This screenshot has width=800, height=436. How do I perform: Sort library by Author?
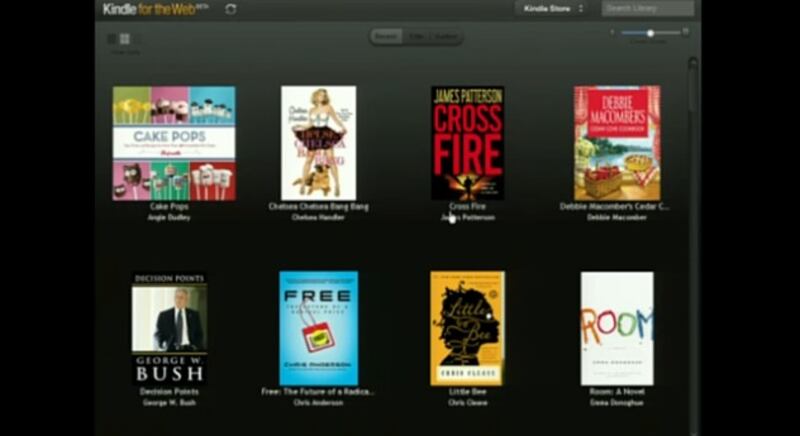click(446, 37)
